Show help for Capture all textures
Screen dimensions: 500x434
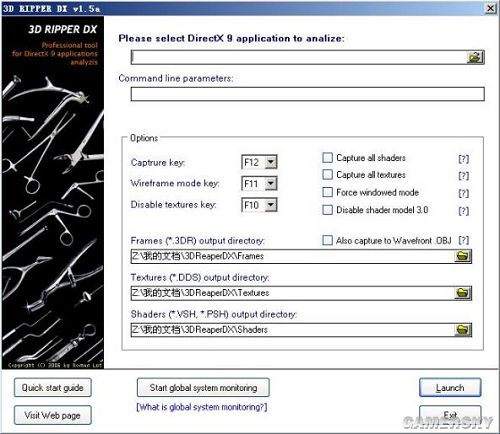tap(464, 176)
